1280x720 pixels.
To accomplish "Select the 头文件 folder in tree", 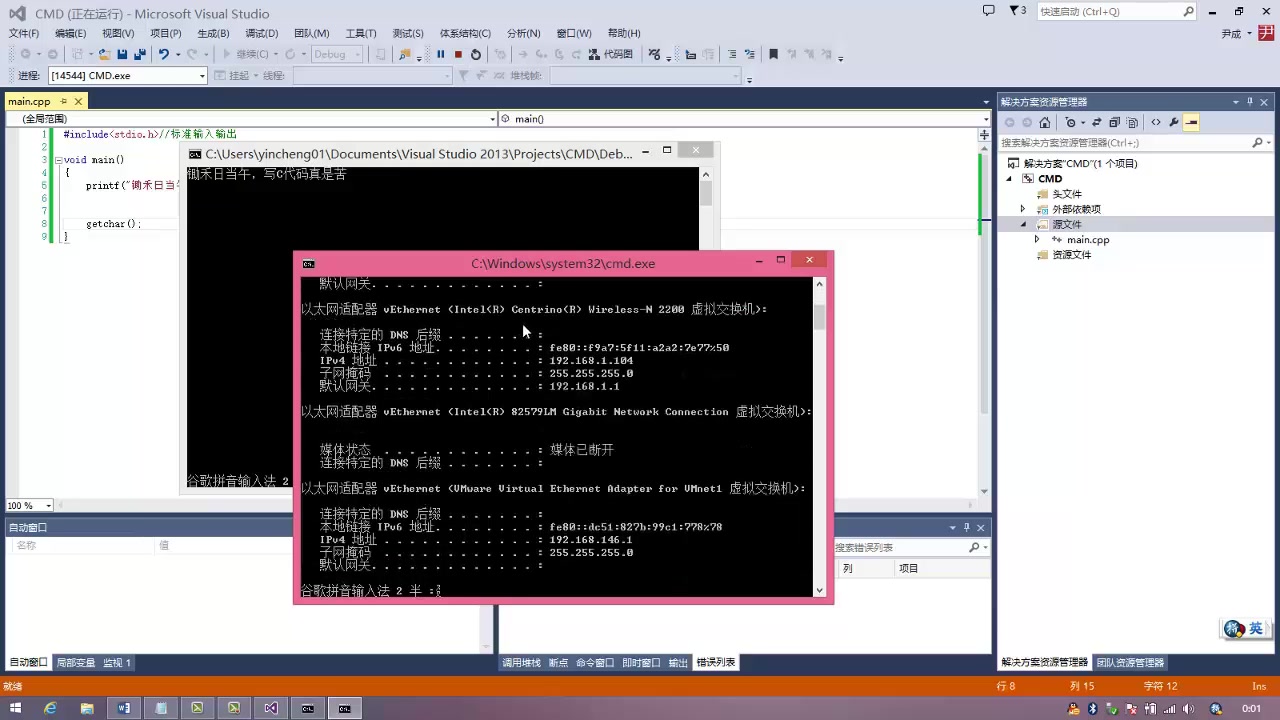I will (1066, 194).
